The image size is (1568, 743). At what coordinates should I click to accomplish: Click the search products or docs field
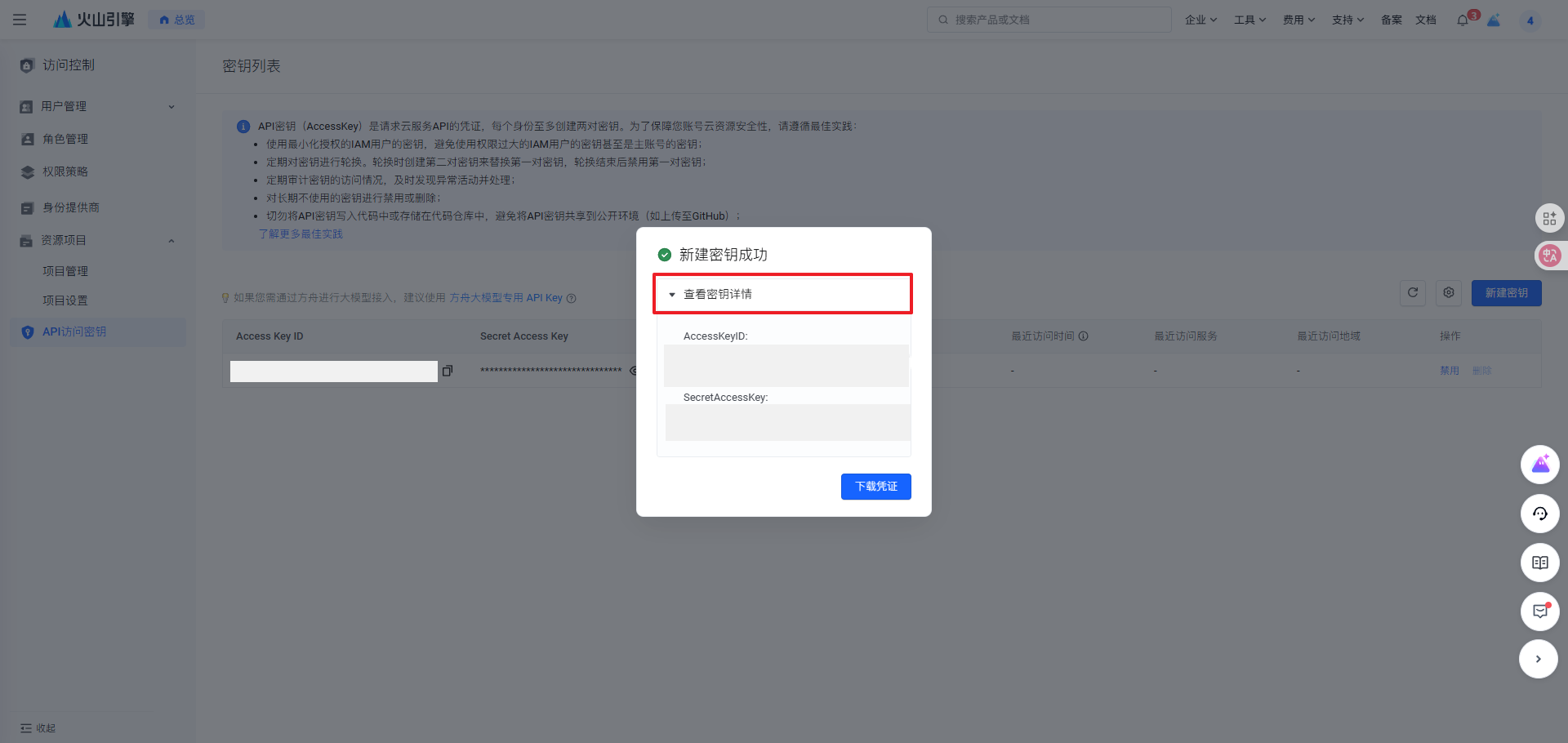pyautogui.click(x=1049, y=20)
